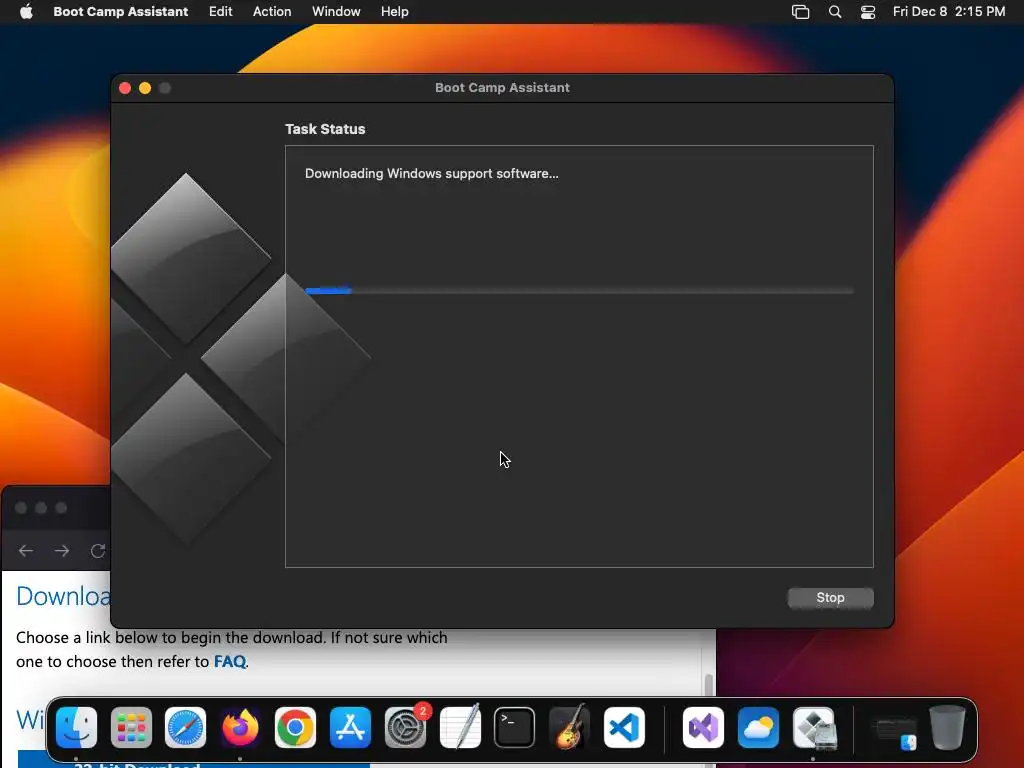Open the App Store from the Dock

350,727
